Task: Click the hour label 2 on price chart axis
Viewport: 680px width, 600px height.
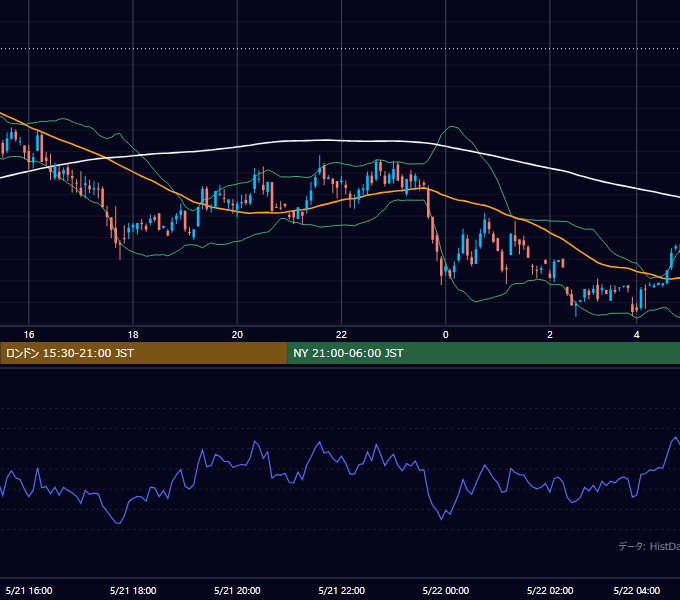Action: 550,335
